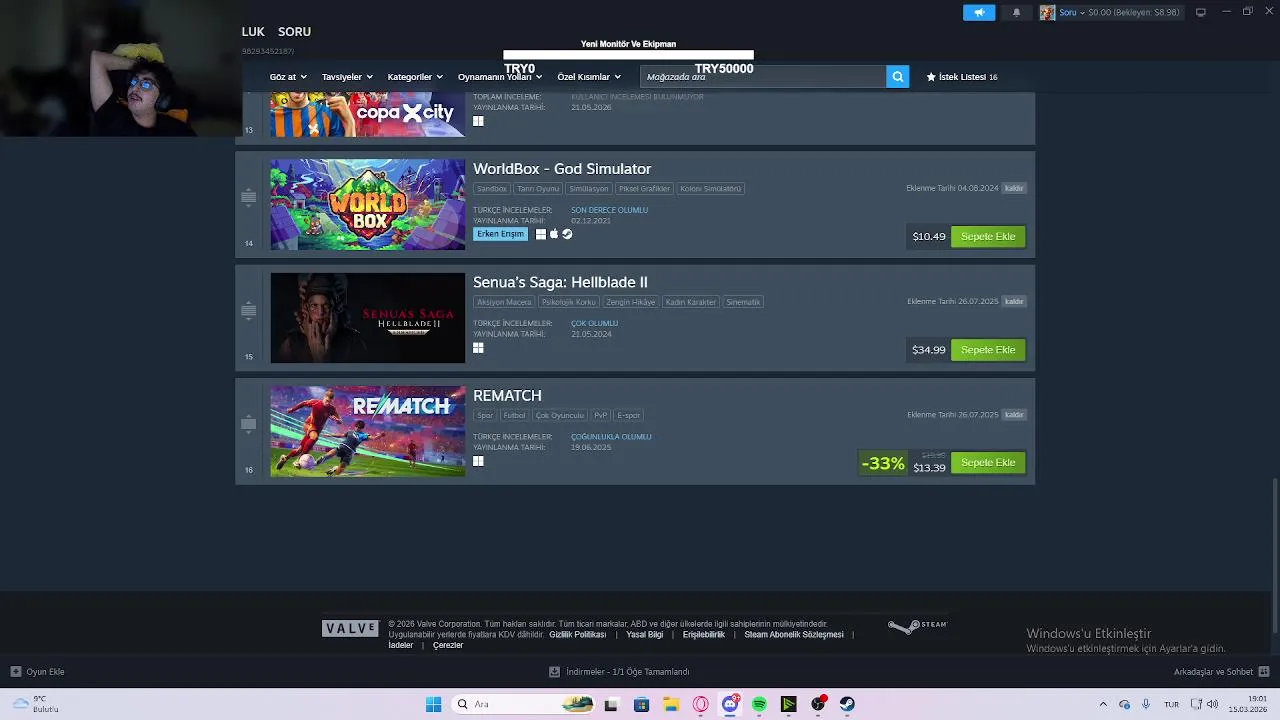
Task: Open the notifications bell
Action: pyautogui.click(x=1017, y=12)
